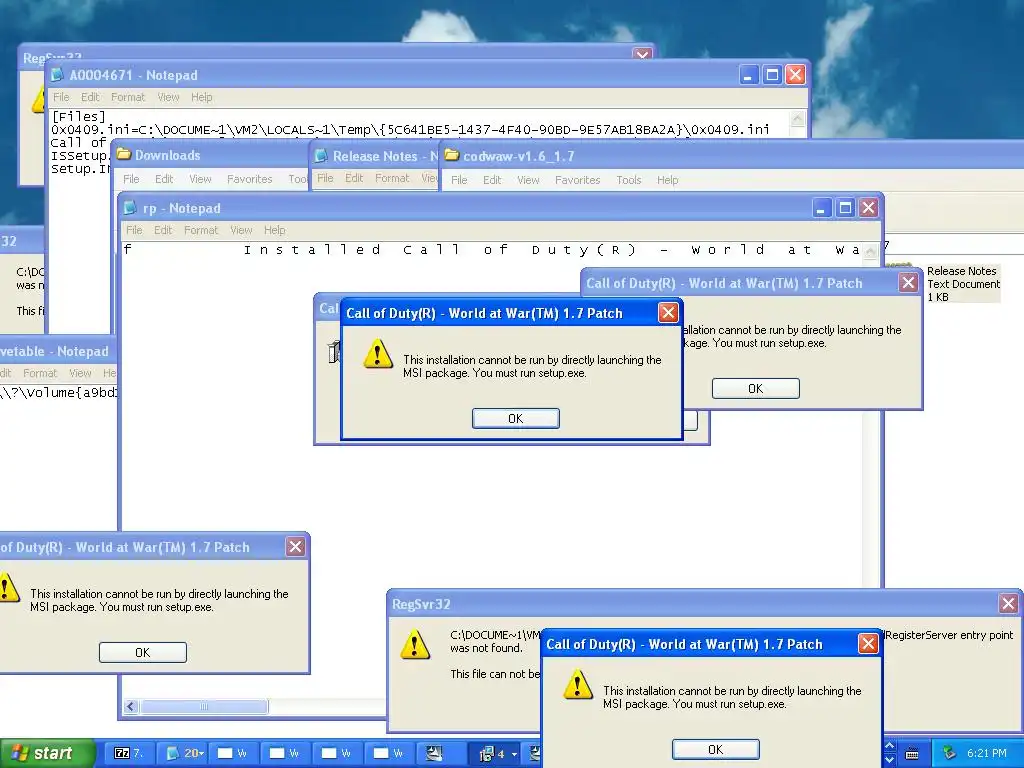Image resolution: width=1024 pixels, height=768 pixels.
Task: Open View menu in A0004671 Notepad
Action: [x=168, y=97]
